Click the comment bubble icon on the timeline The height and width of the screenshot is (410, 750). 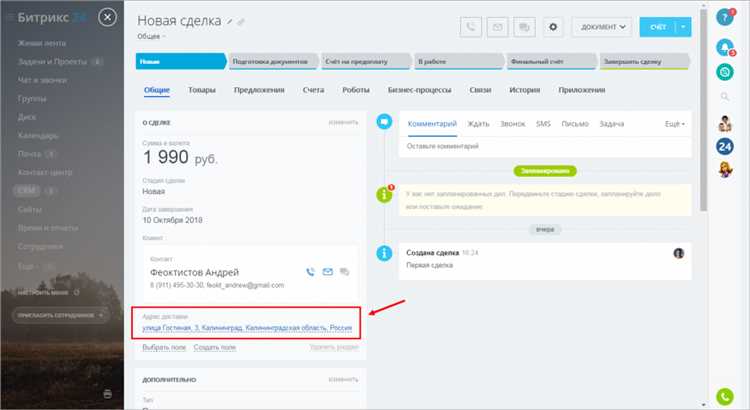coord(384,122)
